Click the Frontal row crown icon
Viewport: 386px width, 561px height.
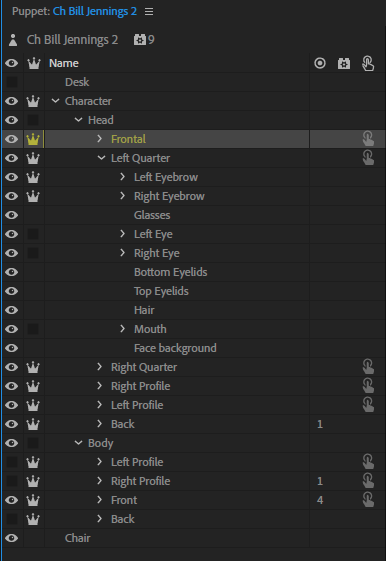[33, 139]
